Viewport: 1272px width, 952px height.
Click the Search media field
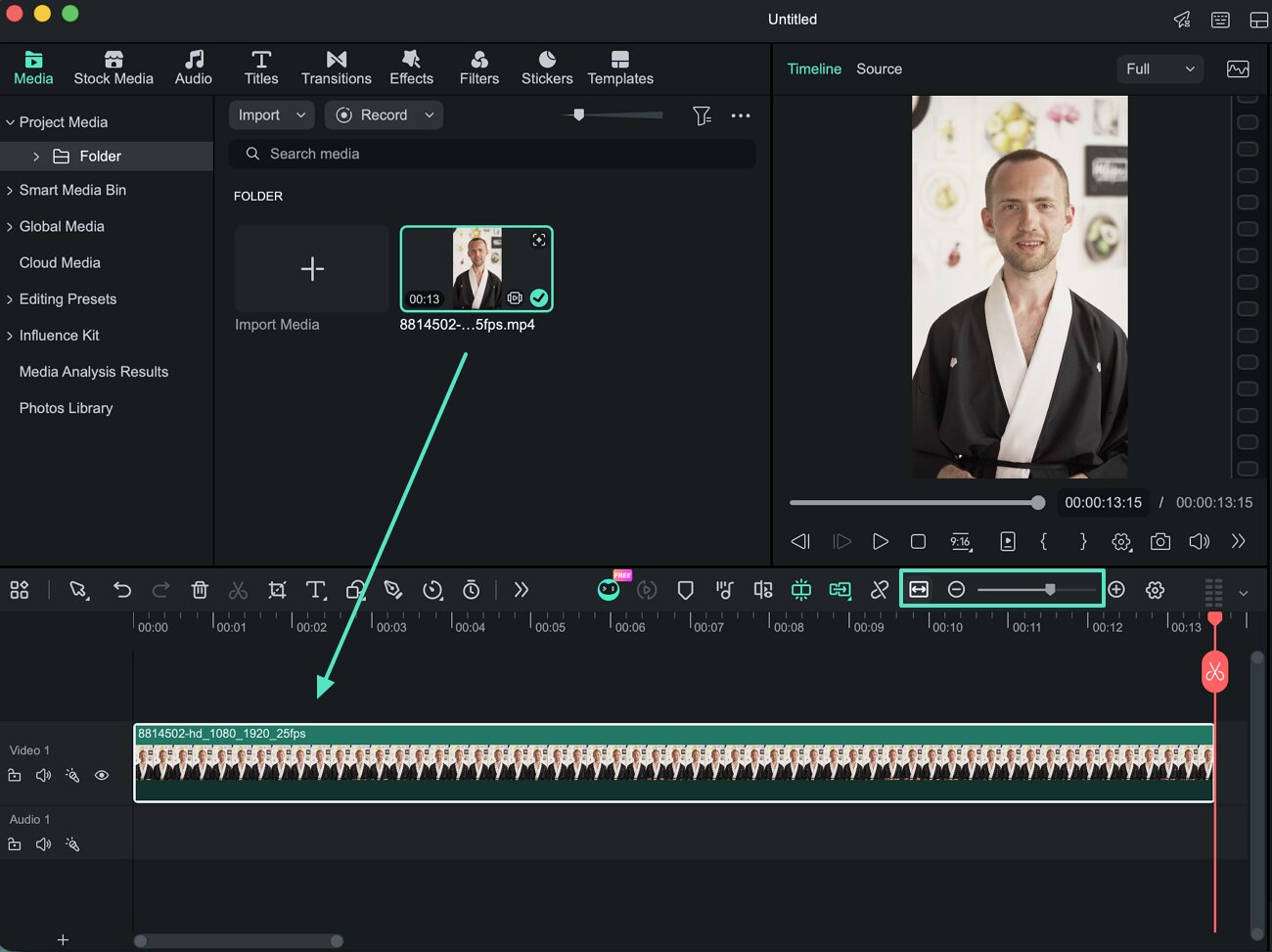click(492, 154)
